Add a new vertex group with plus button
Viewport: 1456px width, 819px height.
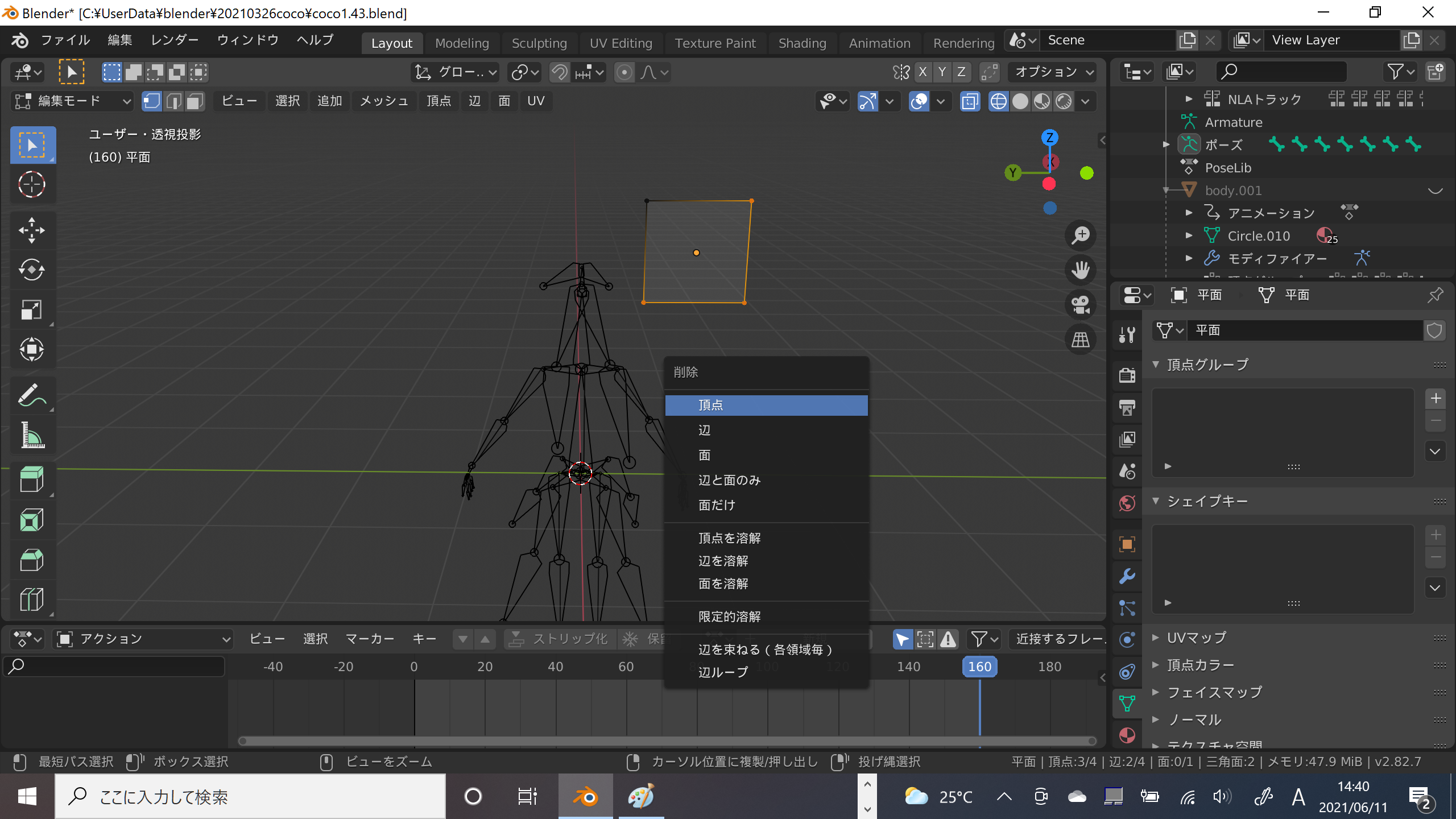1436,398
